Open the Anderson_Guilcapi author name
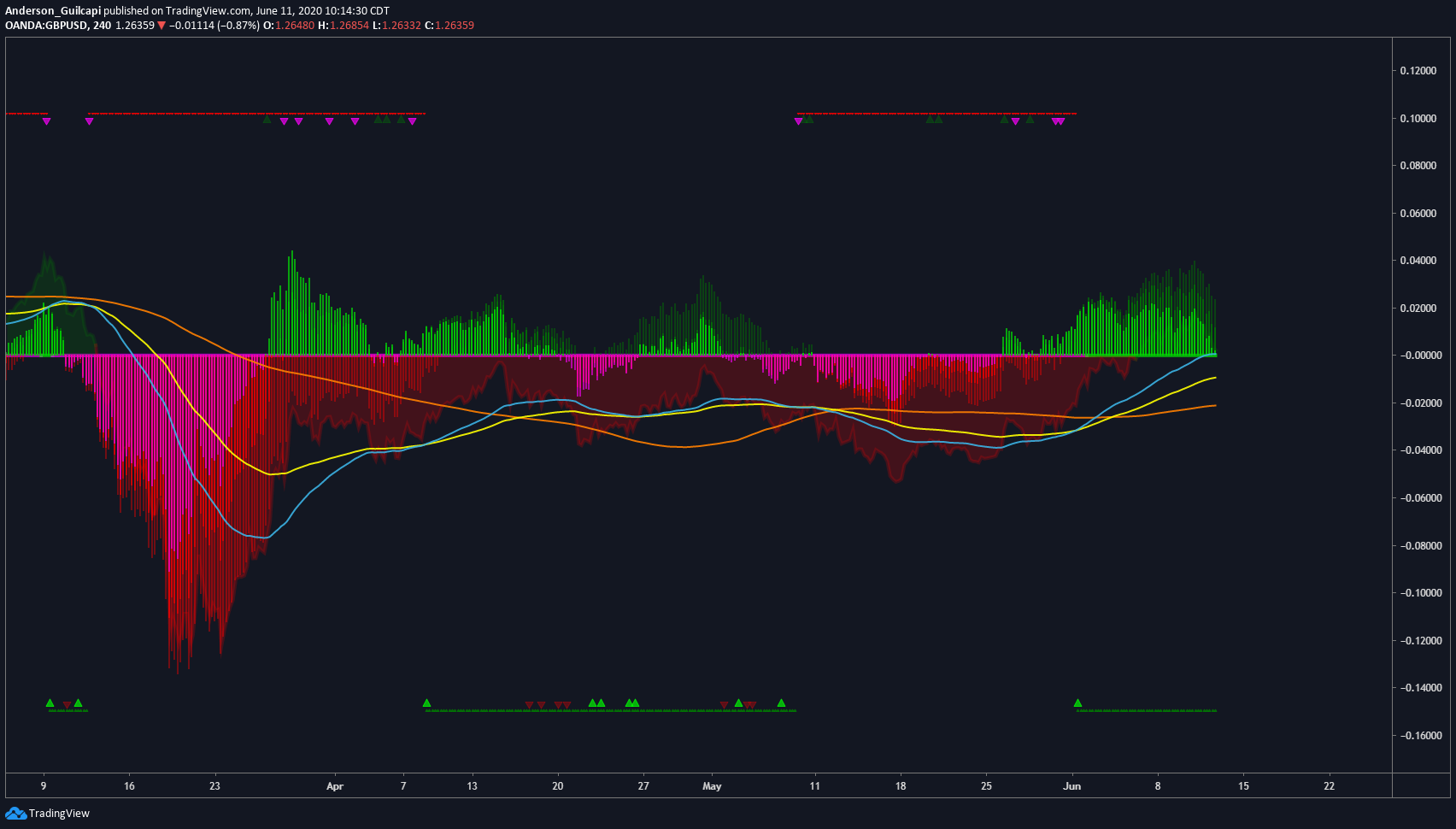Screen dimensions: 1456x829 pyautogui.click(x=53, y=11)
